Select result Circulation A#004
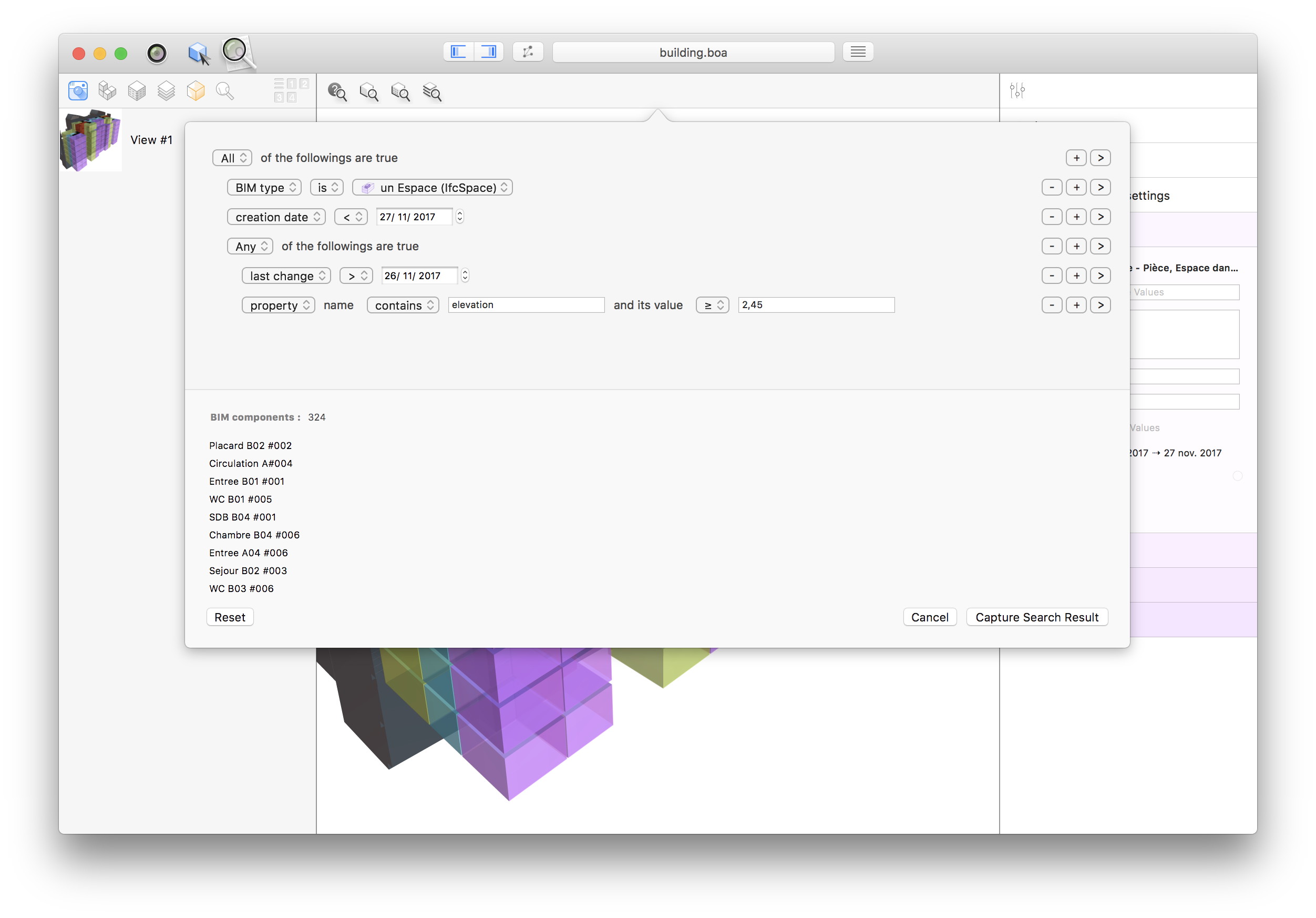The height and width of the screenshot is (918, 1316). (x=251, y=463)
